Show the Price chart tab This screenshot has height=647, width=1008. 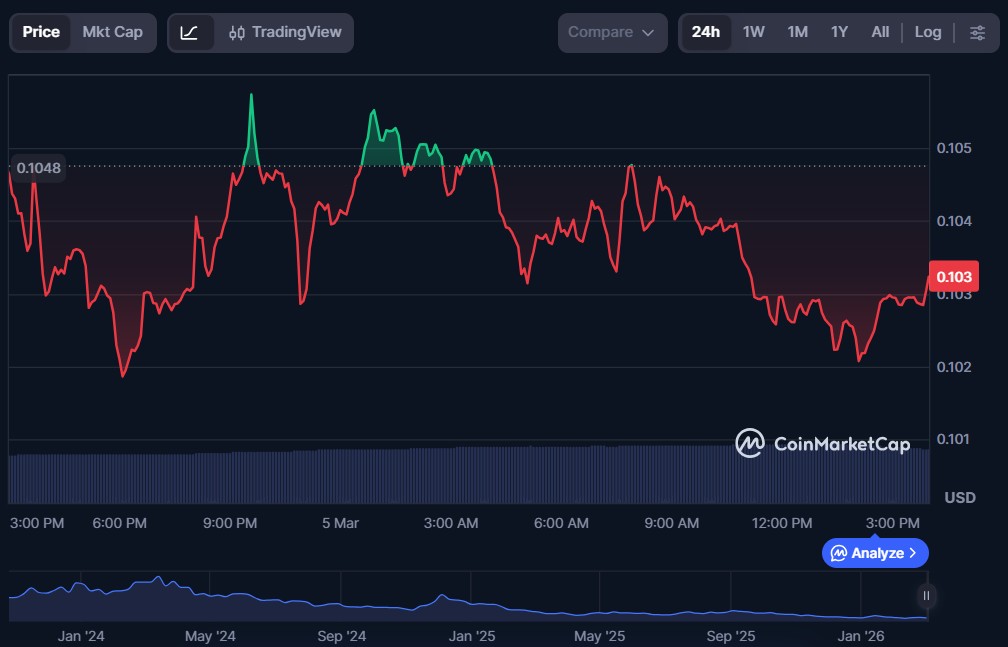[41, 32]
